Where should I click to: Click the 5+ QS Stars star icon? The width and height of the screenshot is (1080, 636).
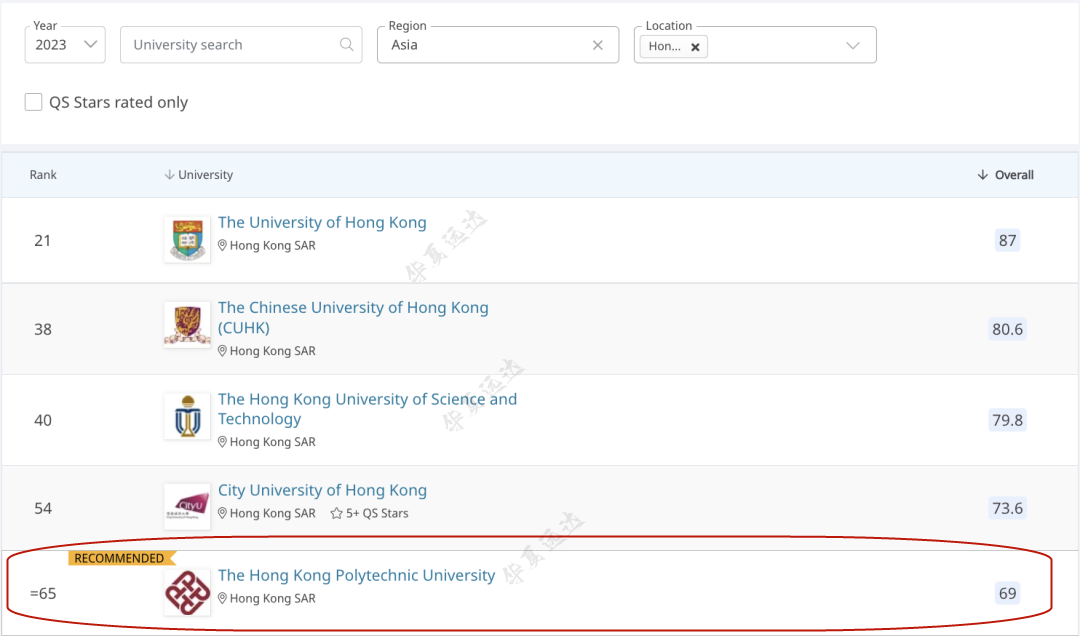pos(336,513)
